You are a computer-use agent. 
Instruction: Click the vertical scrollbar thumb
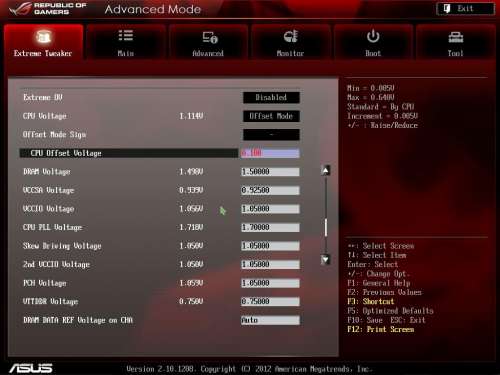(x=326, y=227)
